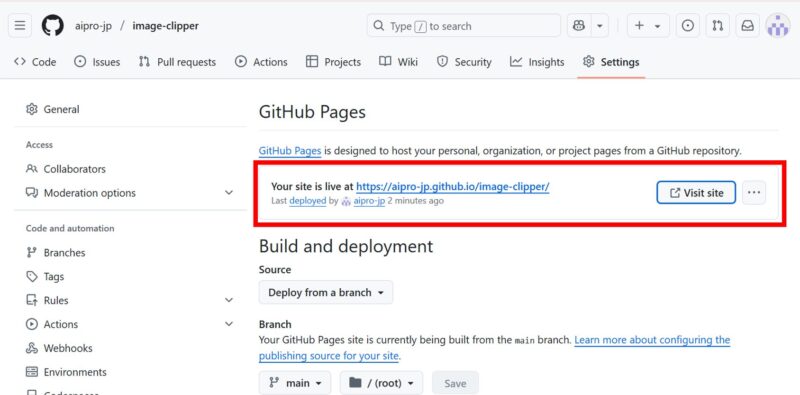This screenshot has width=800, height=395.
Task: Switch to the Issues tab
Action: (97, 62)
